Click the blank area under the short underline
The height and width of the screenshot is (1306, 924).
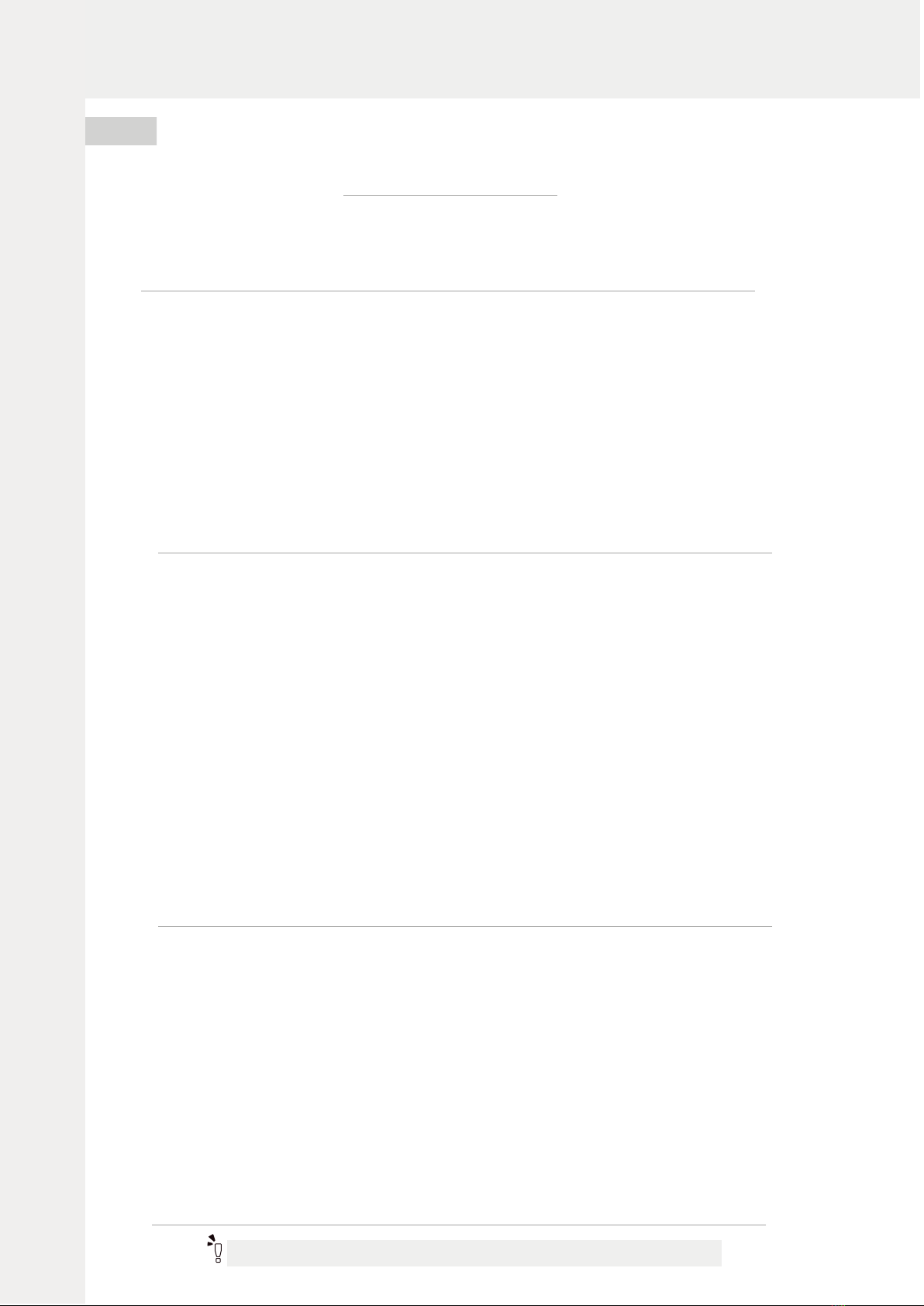pos(450,243)
